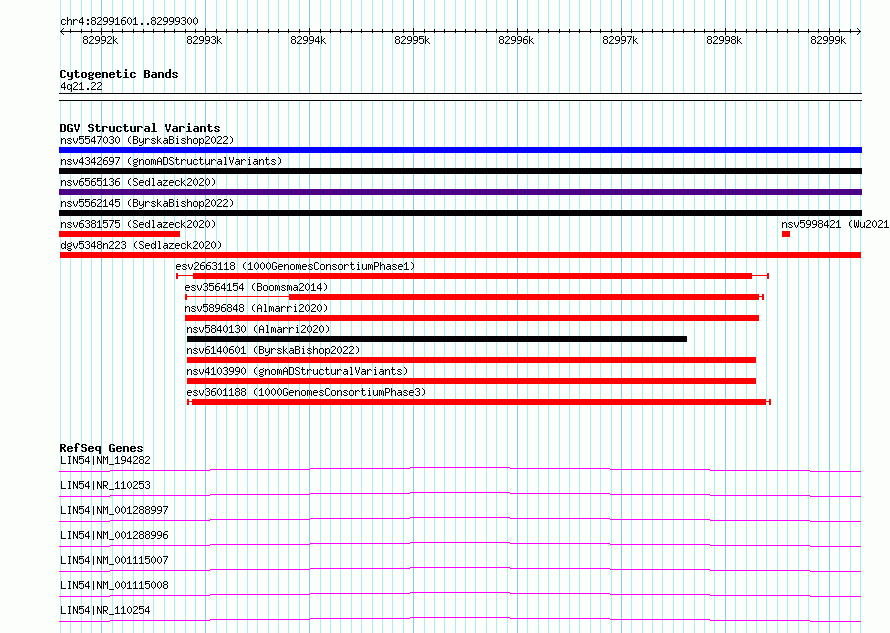Click the 82992k ruler label
The image size is (890, 633).
tap(100, 40)
